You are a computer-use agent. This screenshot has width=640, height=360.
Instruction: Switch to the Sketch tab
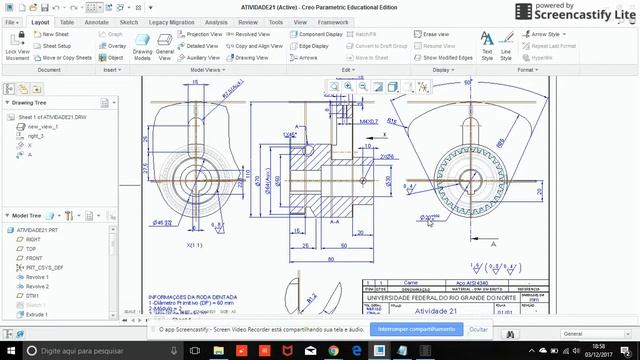click(129, 22)
